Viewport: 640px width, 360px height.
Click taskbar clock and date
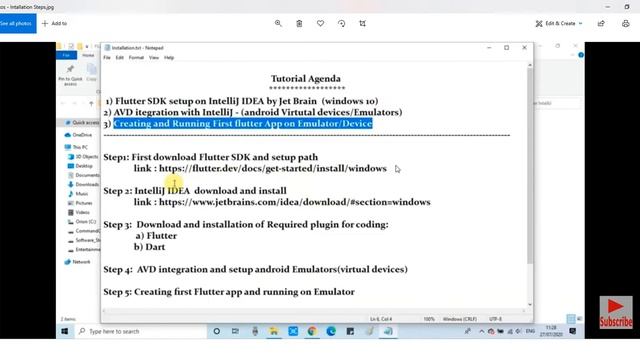[x=551, y=331]
